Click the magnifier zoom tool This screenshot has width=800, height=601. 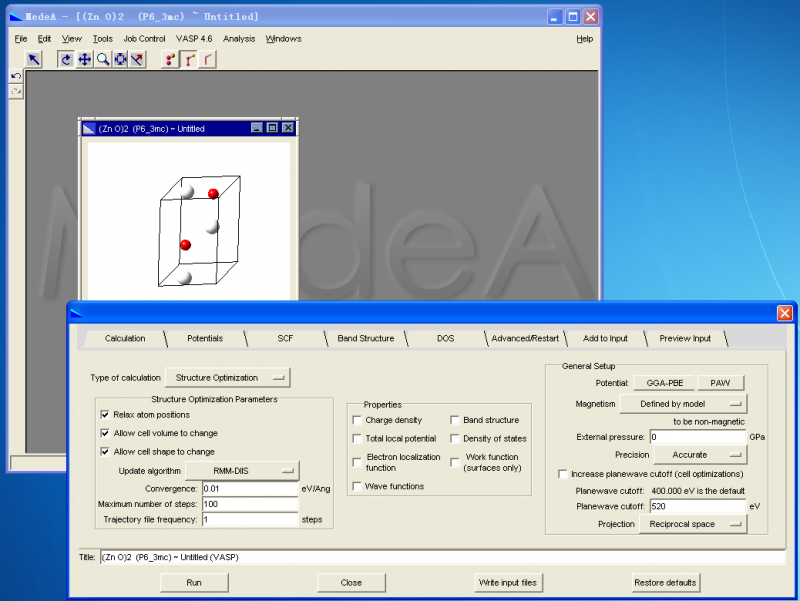(x=102, y=59)
